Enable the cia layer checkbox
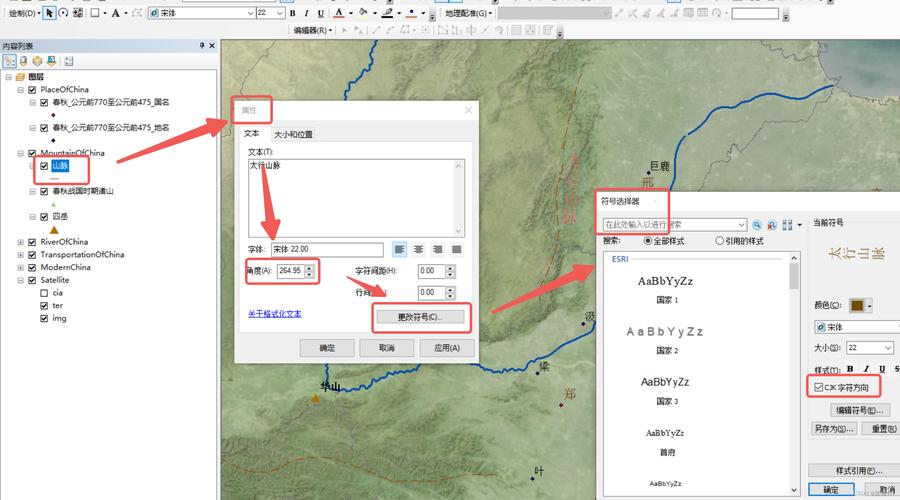 tap(44, 293)
